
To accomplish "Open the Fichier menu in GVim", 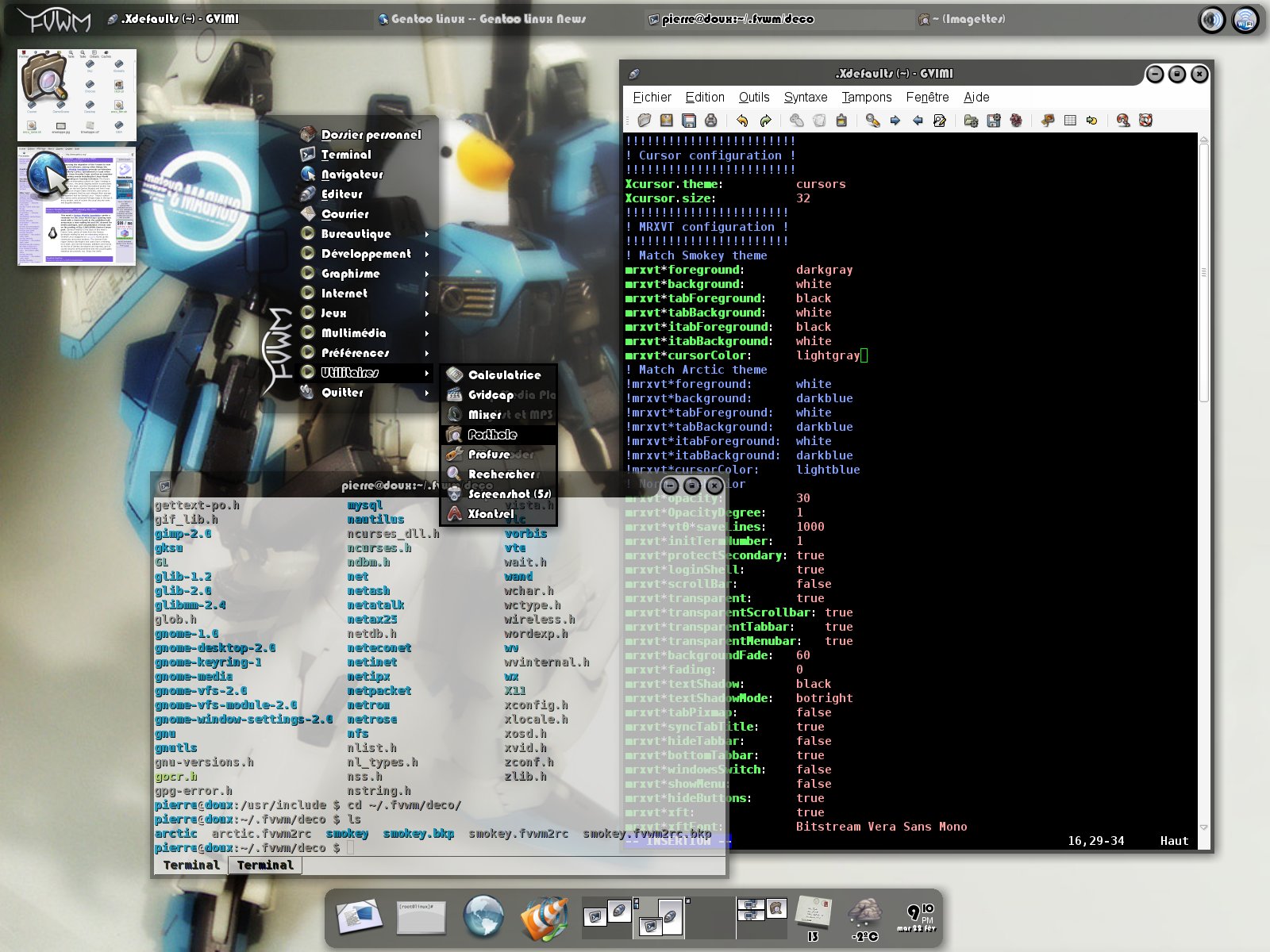I will click(x=652, y=97).
